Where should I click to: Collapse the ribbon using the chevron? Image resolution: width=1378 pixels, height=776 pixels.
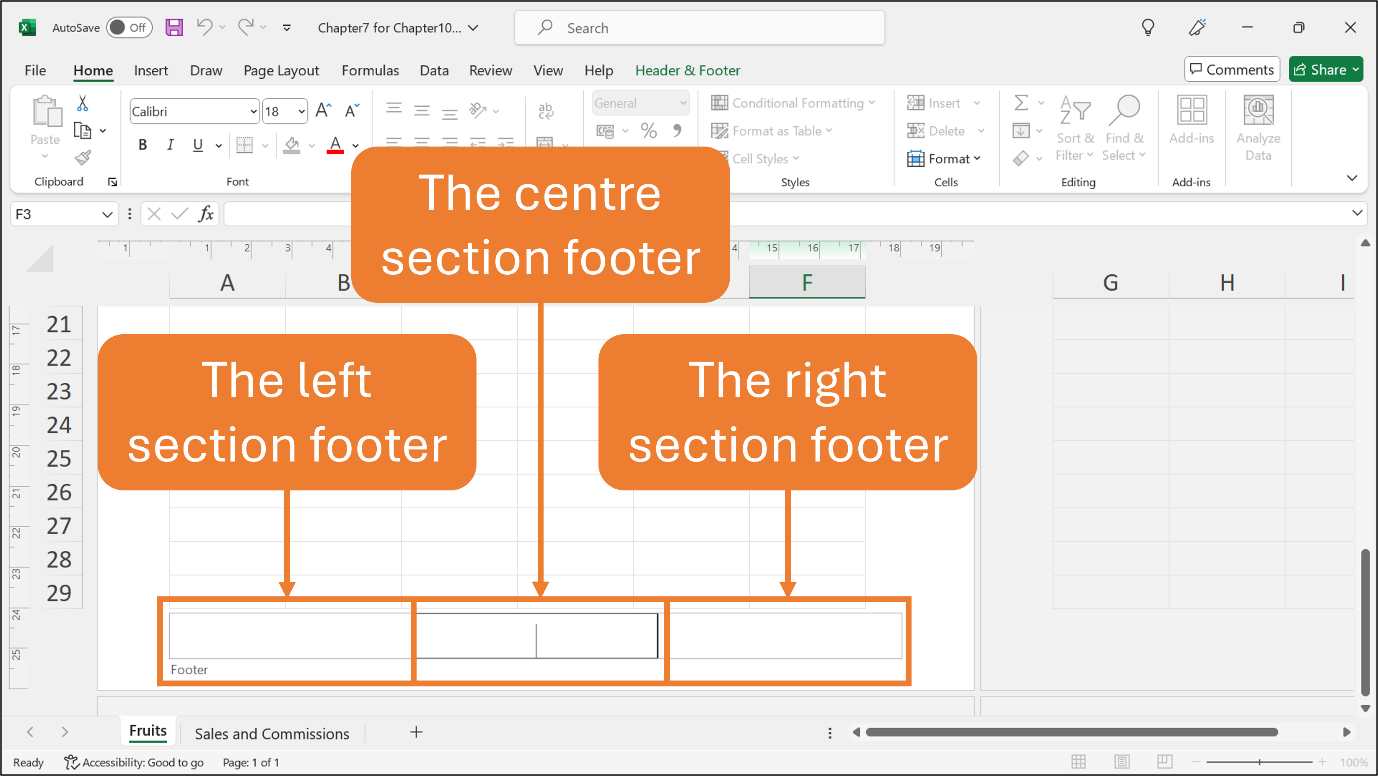[x=1352, y=178]
